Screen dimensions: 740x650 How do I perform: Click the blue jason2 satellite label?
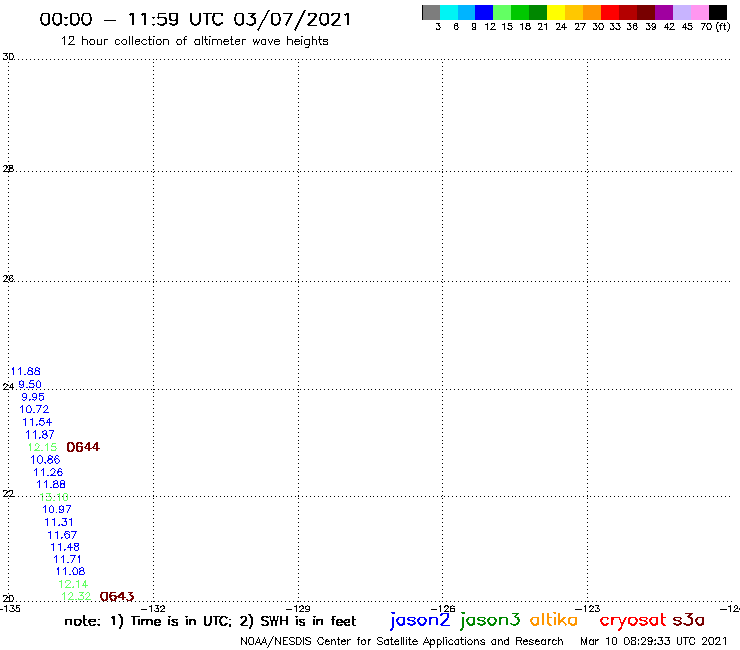pos(420,620)
